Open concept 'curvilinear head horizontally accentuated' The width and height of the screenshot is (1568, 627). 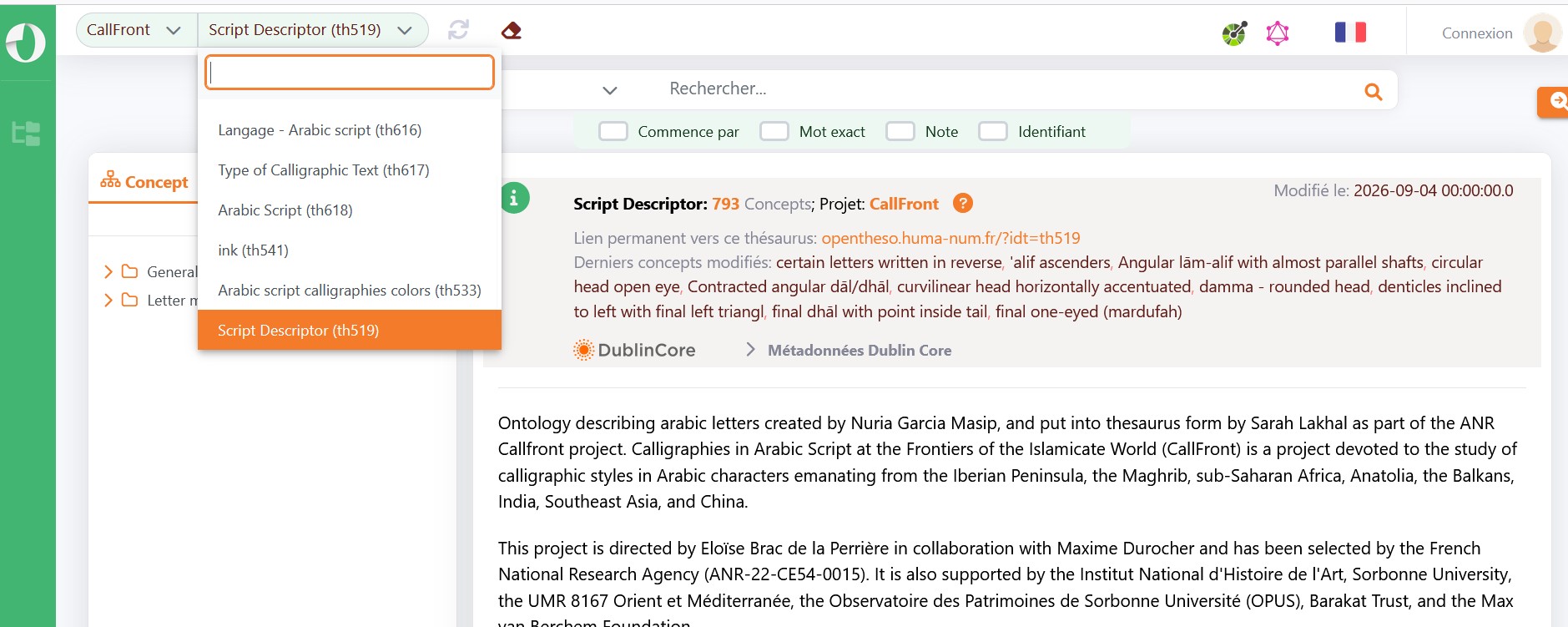(x=1044, y=286)
